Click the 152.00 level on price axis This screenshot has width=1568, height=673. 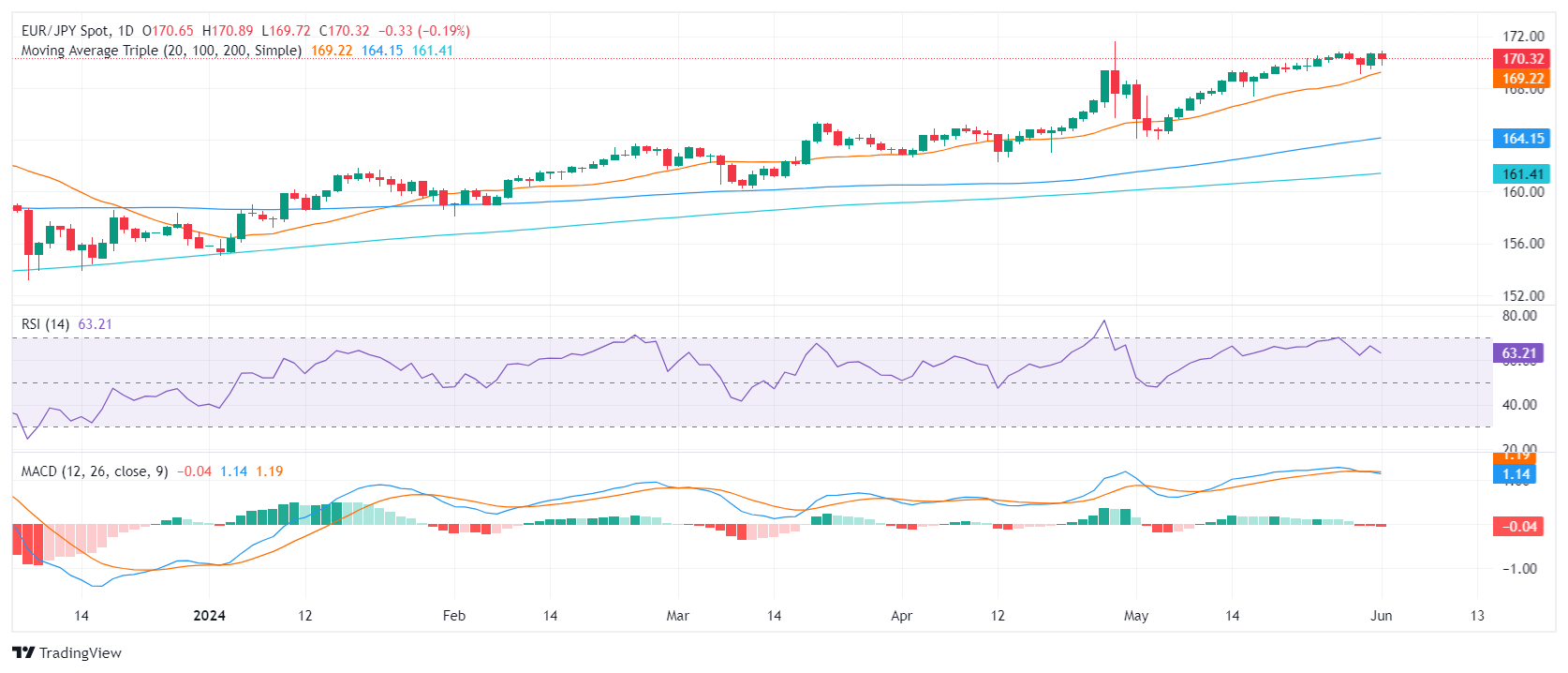pos(1523,295)
